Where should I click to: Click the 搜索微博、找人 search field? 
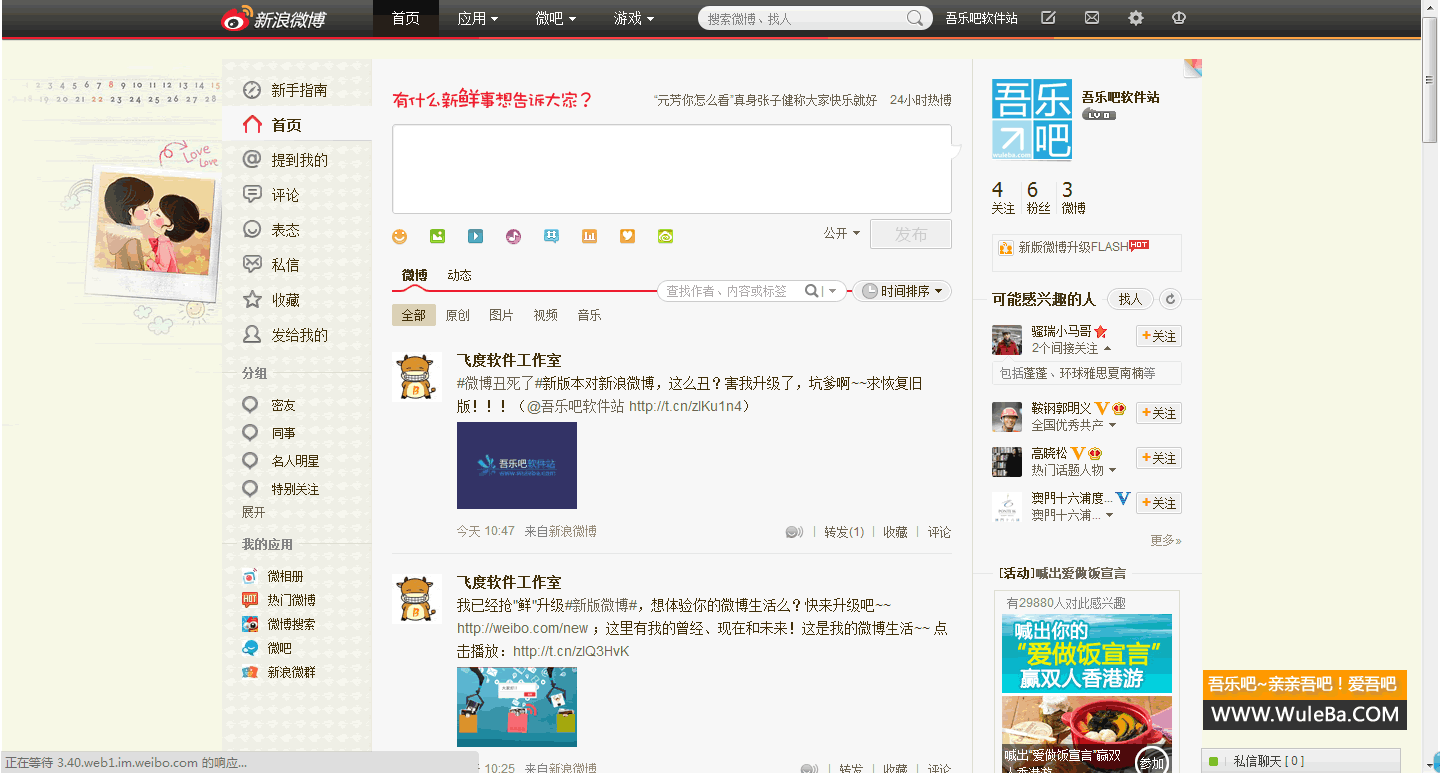click(x=802, y=18)
